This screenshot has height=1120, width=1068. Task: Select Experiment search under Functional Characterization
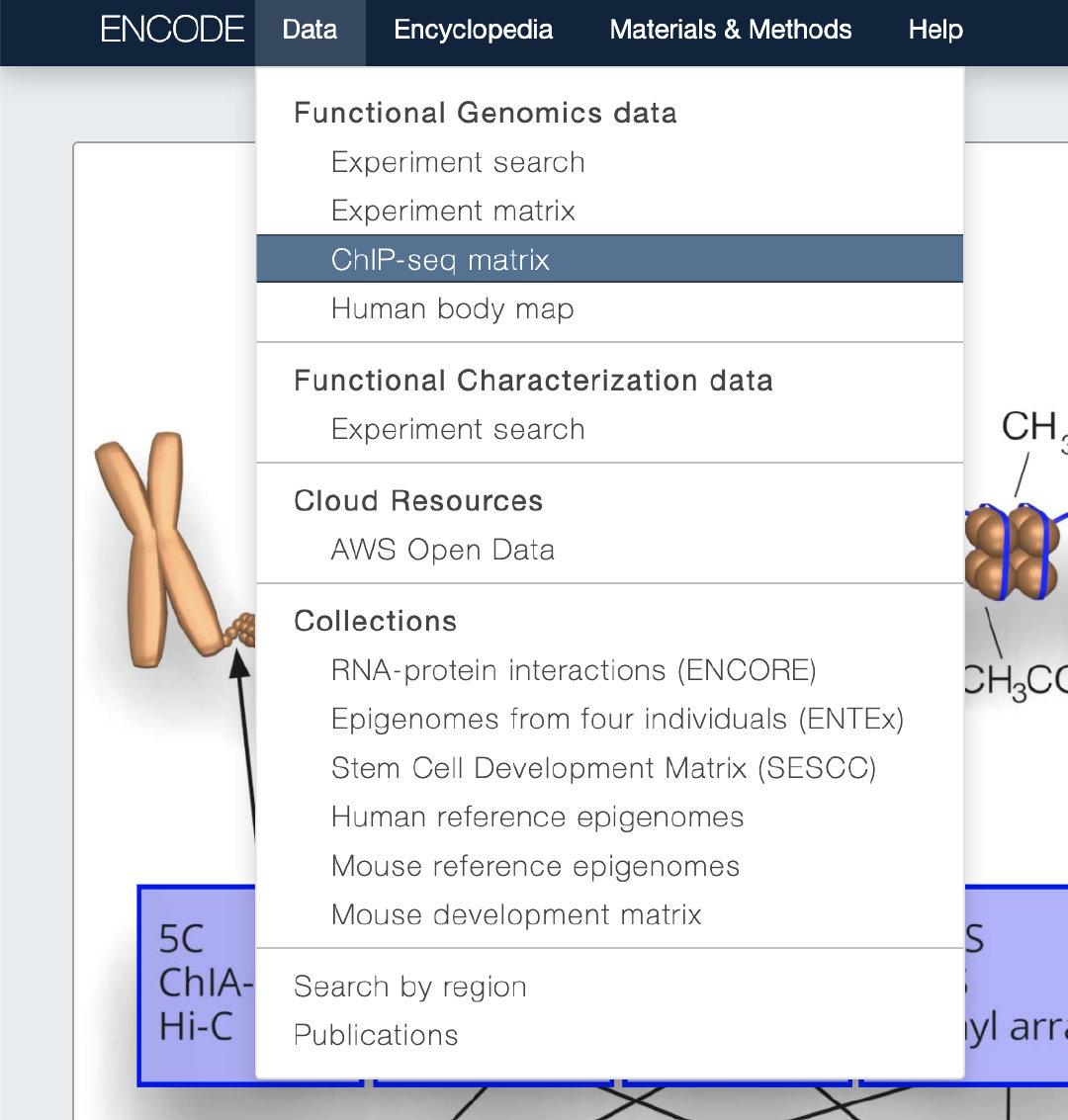coord(458,429)
